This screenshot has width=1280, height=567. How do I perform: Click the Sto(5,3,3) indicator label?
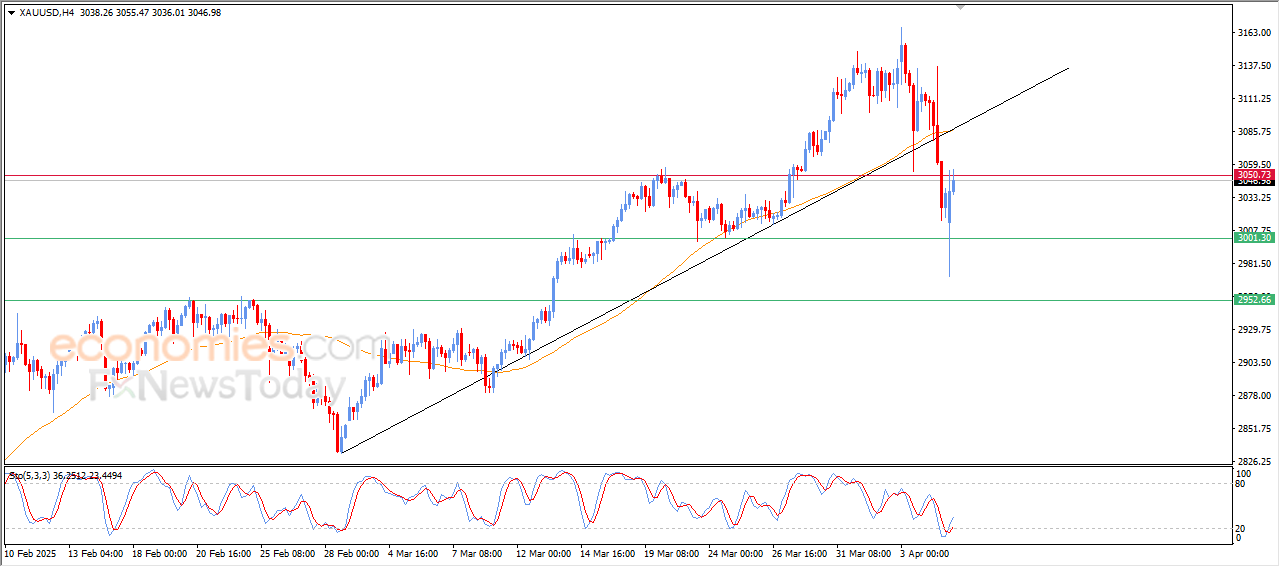click(30, 476)
